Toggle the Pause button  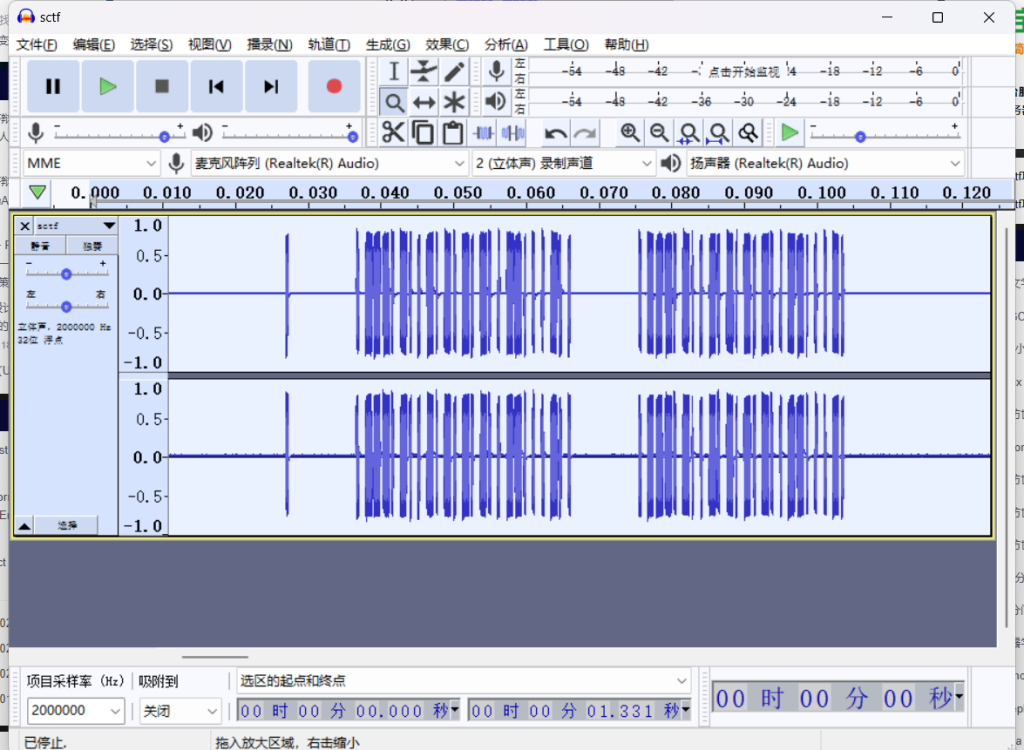(53, 87)
